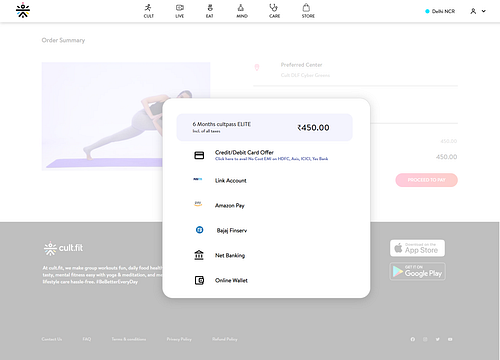Viewport: 500px width, 360px height.
Task: Open Privacy Policy footer link
Action: coord(179,339)
